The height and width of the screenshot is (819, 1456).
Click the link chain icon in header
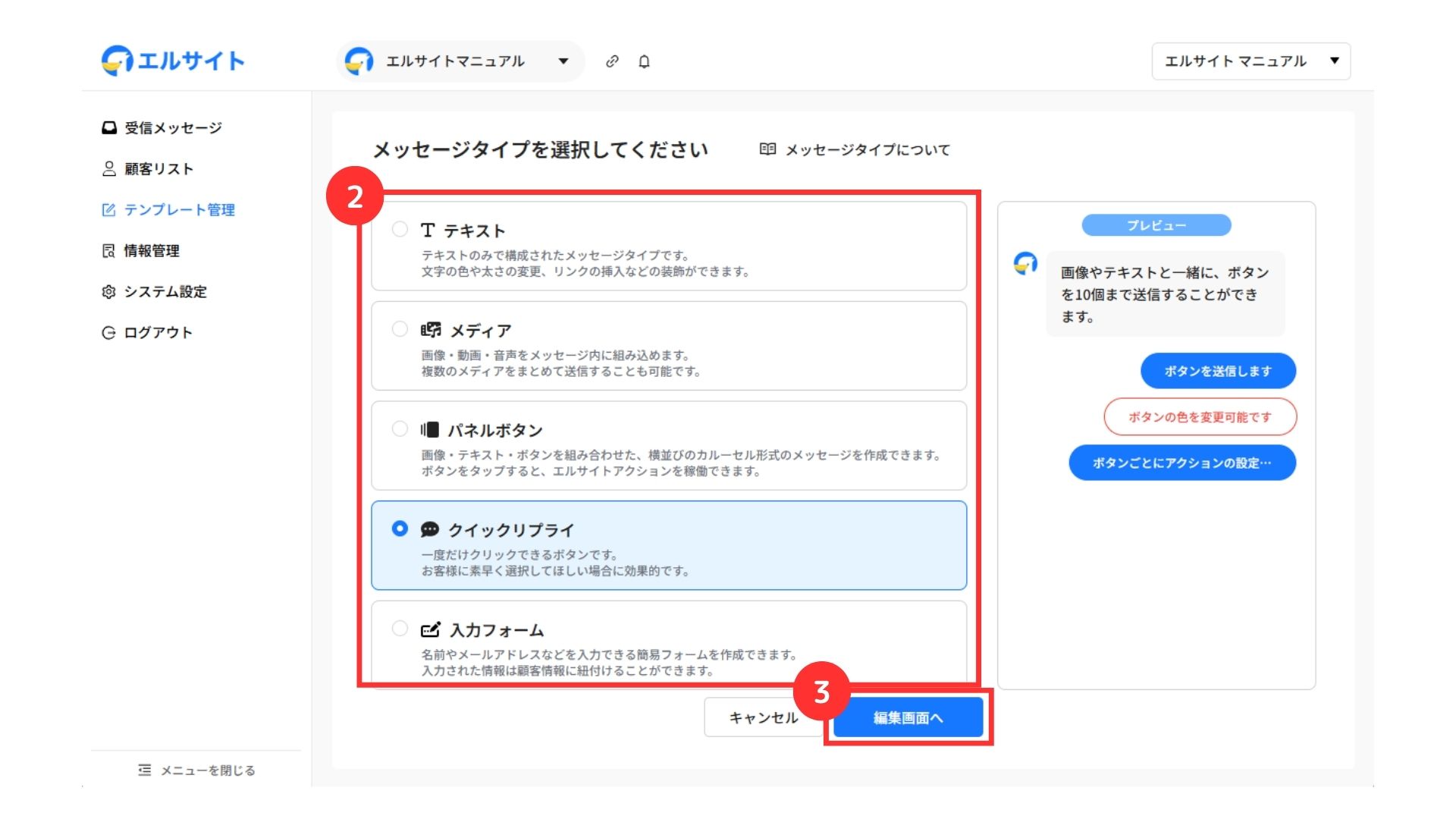coord(612,61)
